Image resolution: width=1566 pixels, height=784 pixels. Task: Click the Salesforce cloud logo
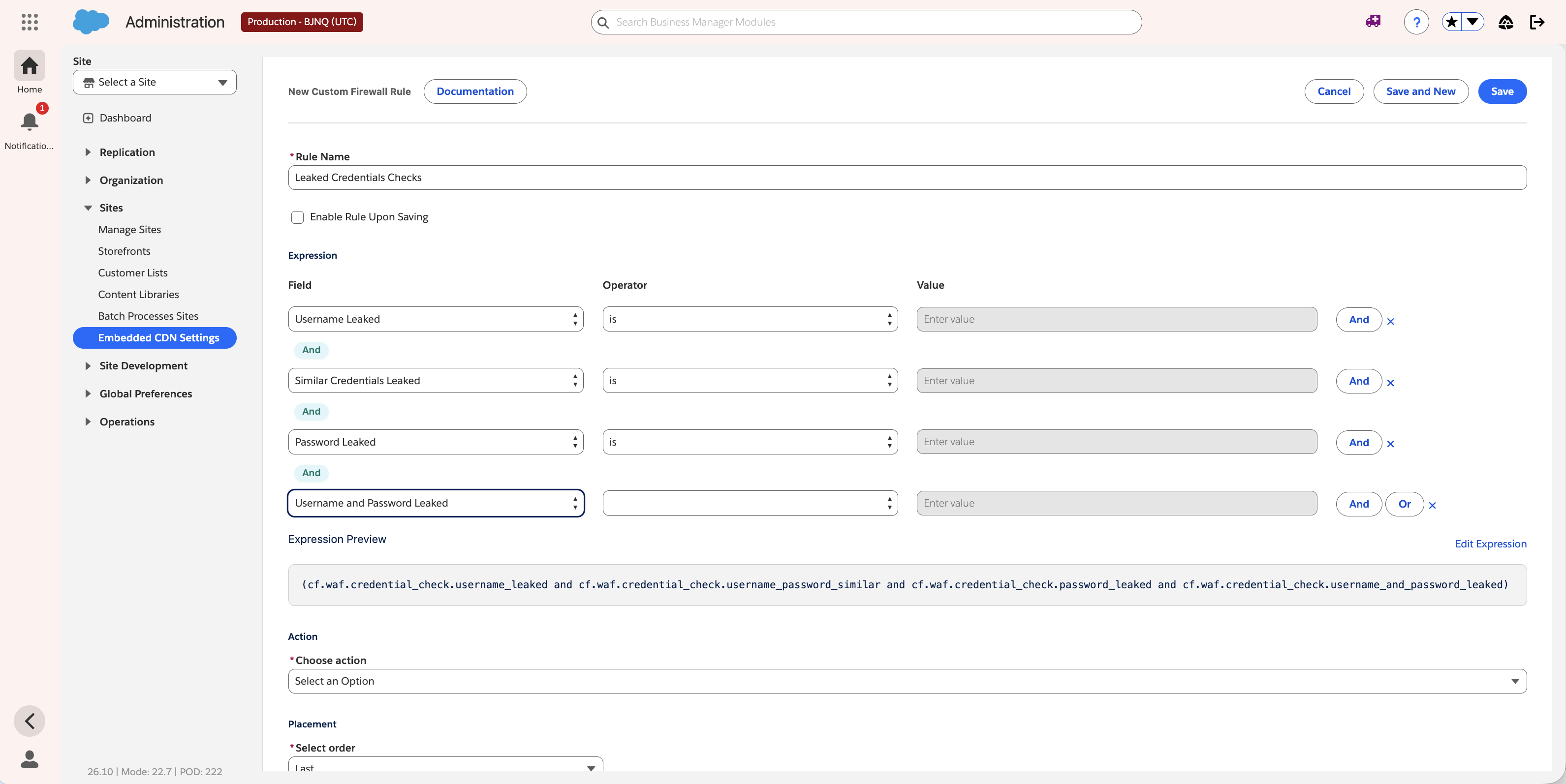pos(91,22)
